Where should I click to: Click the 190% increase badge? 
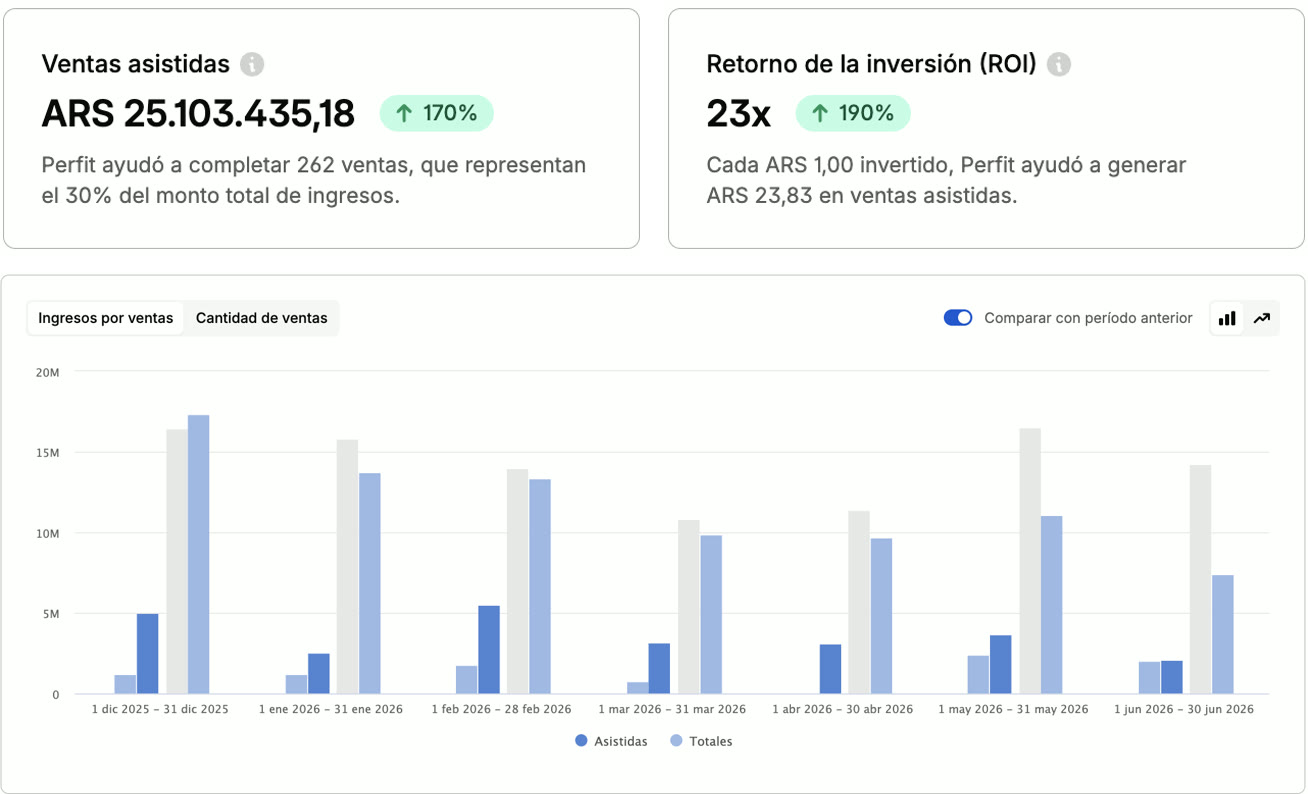coord(853,113)
